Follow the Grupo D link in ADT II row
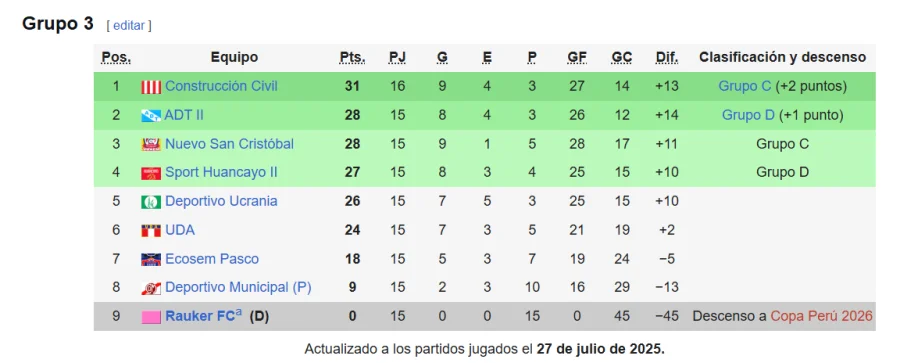 [748, 115]
